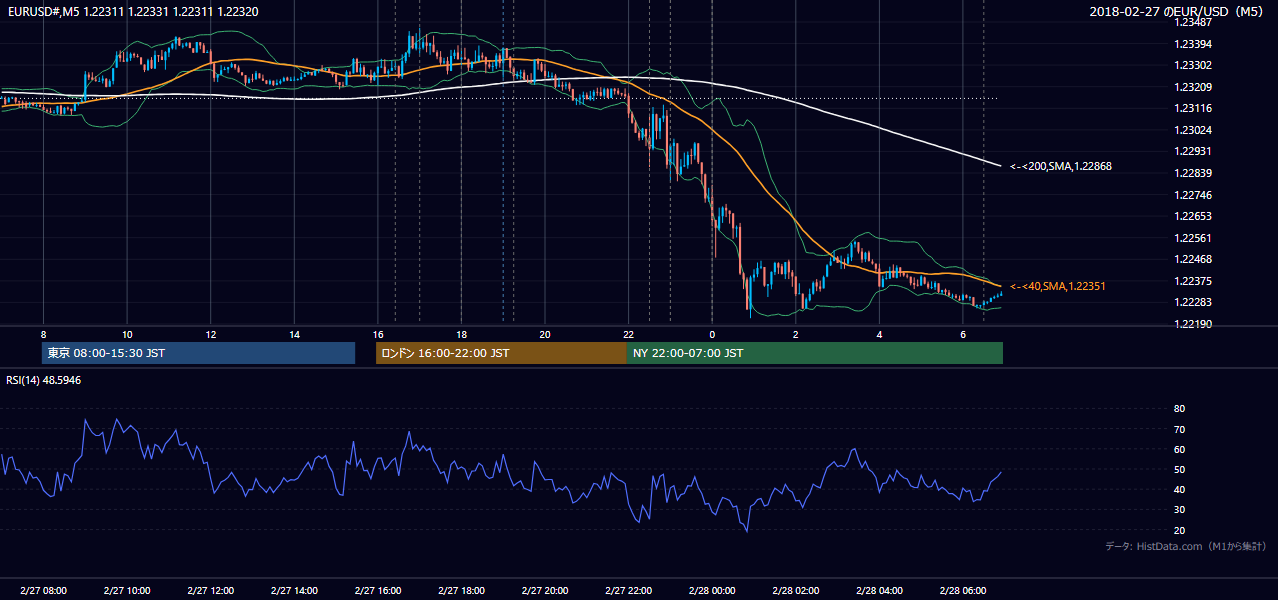Click the RSI axis value 50
The height and width of the screenshot is (600, 1278).
point(1179,469)
